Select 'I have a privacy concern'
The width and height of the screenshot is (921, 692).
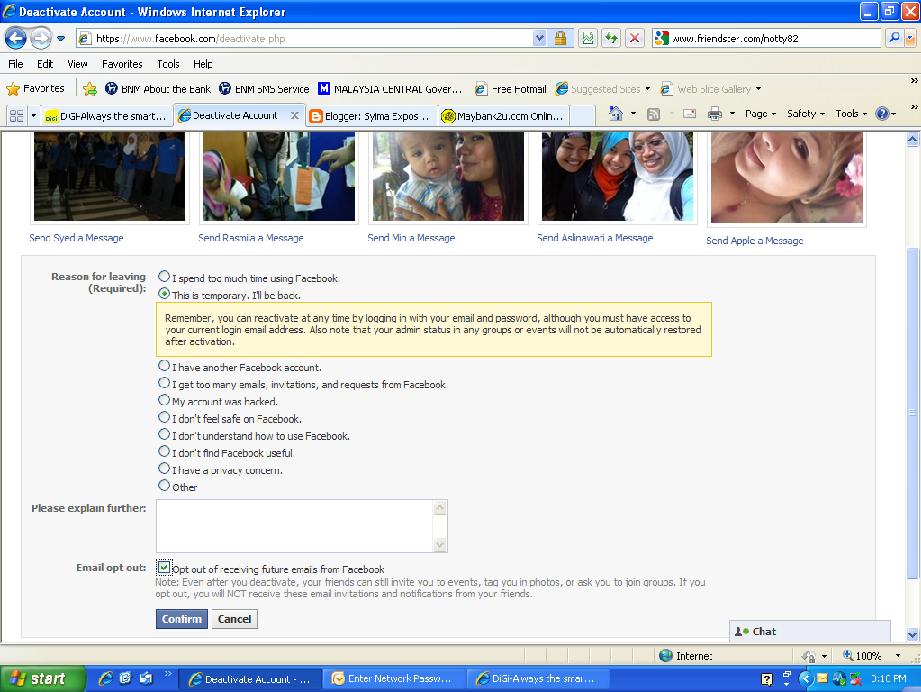pyautogui.click(x=164, y=468)
